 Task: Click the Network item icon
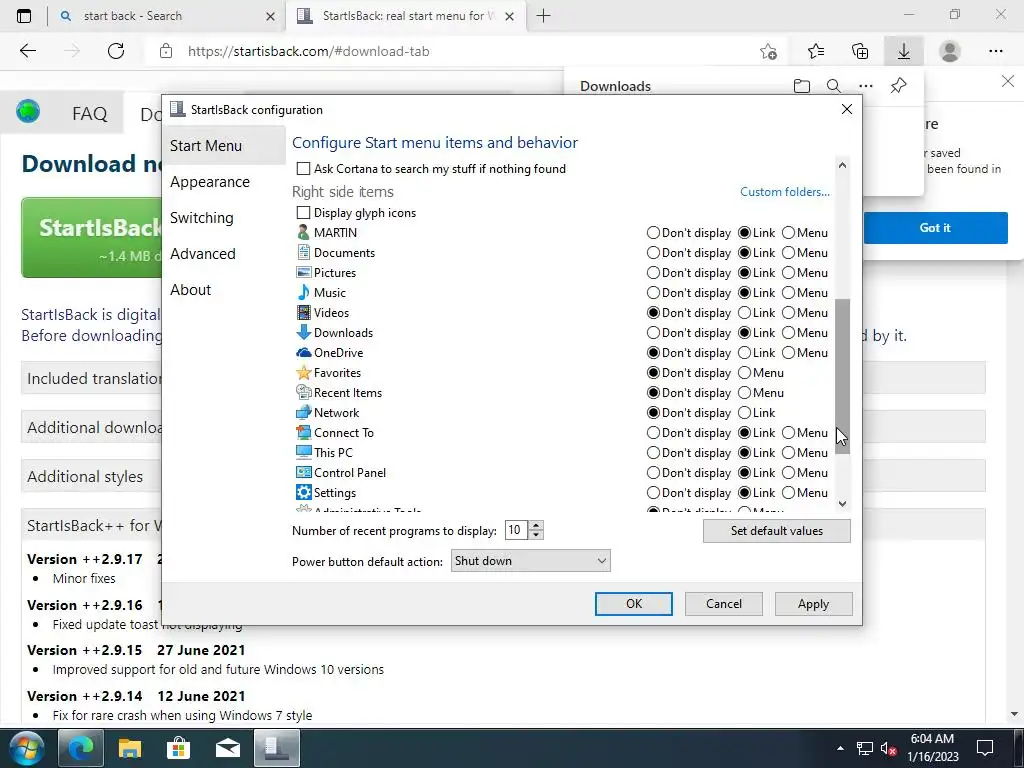pos(303,413)
